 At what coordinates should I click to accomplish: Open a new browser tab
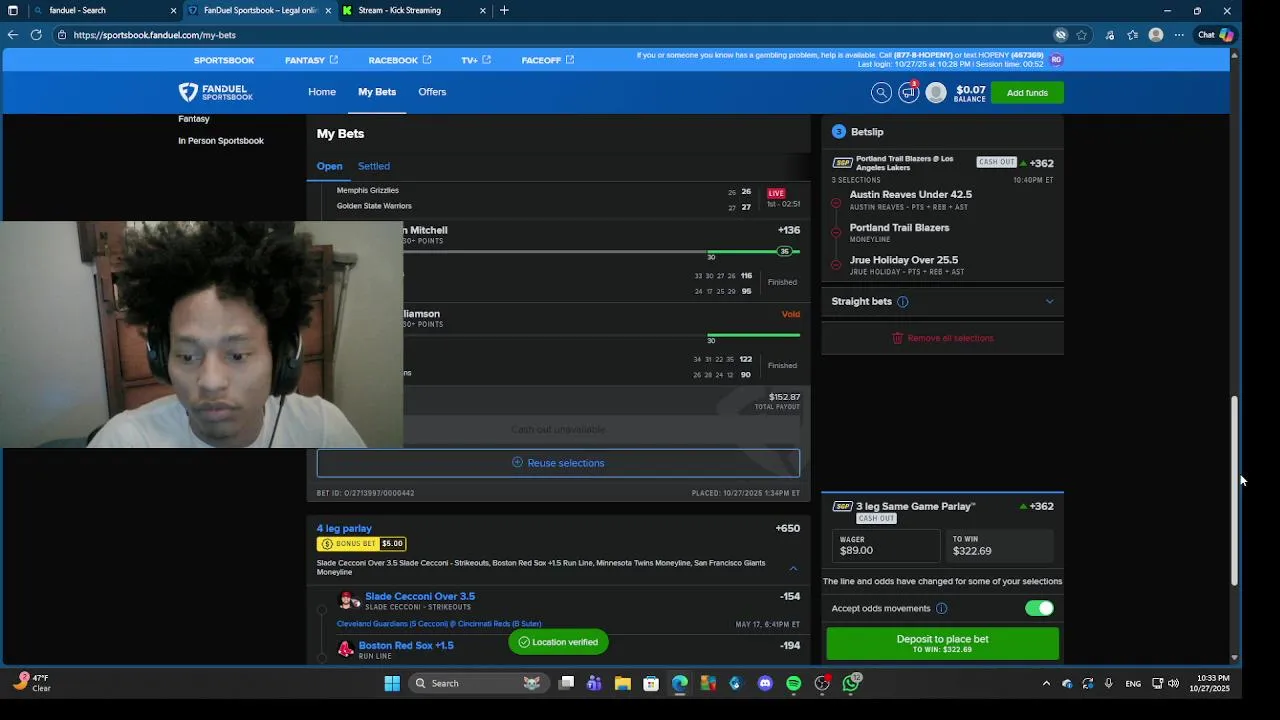(504, 10)
